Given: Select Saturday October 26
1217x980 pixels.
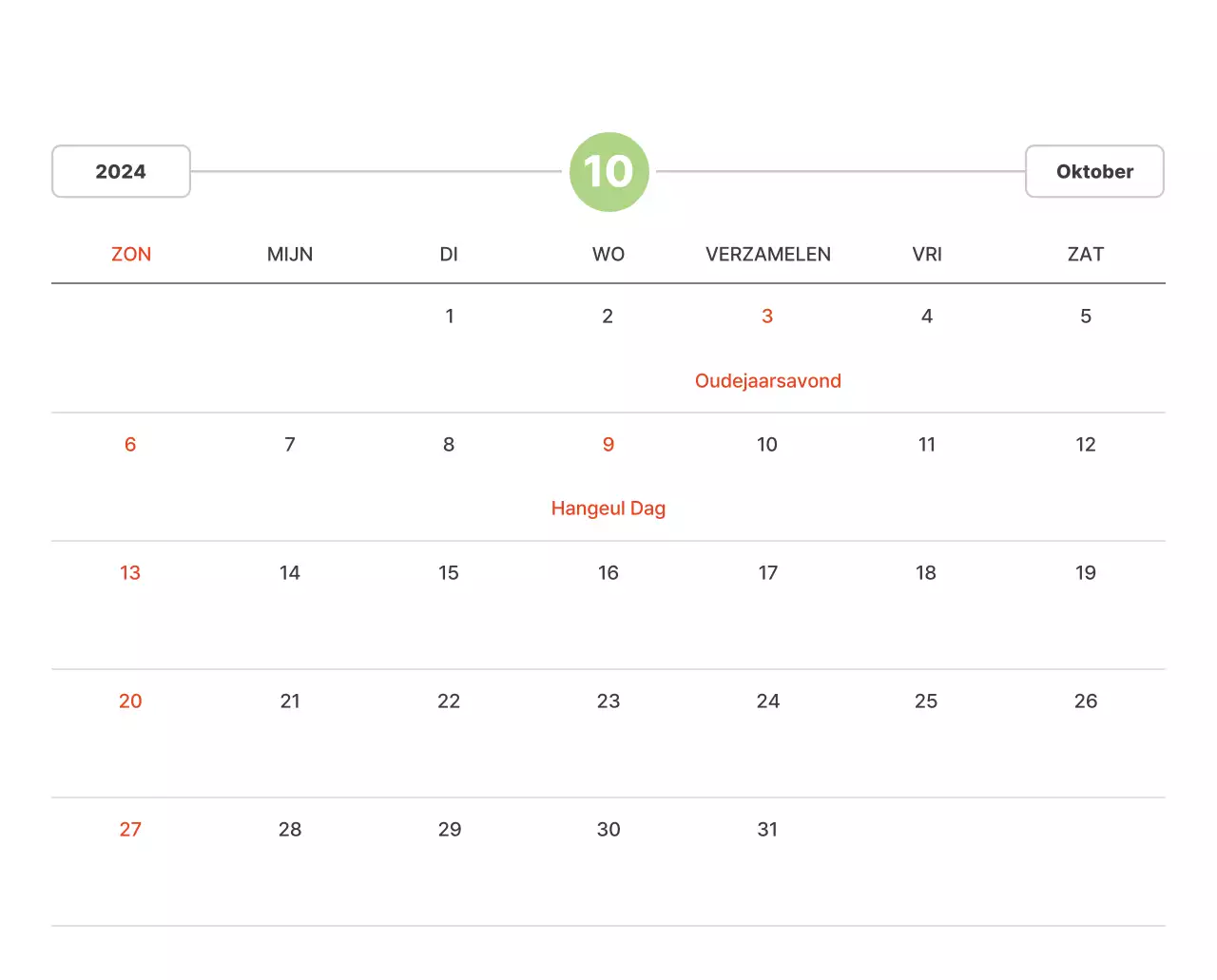Looking at the screenshot, I should [1086, 701].
